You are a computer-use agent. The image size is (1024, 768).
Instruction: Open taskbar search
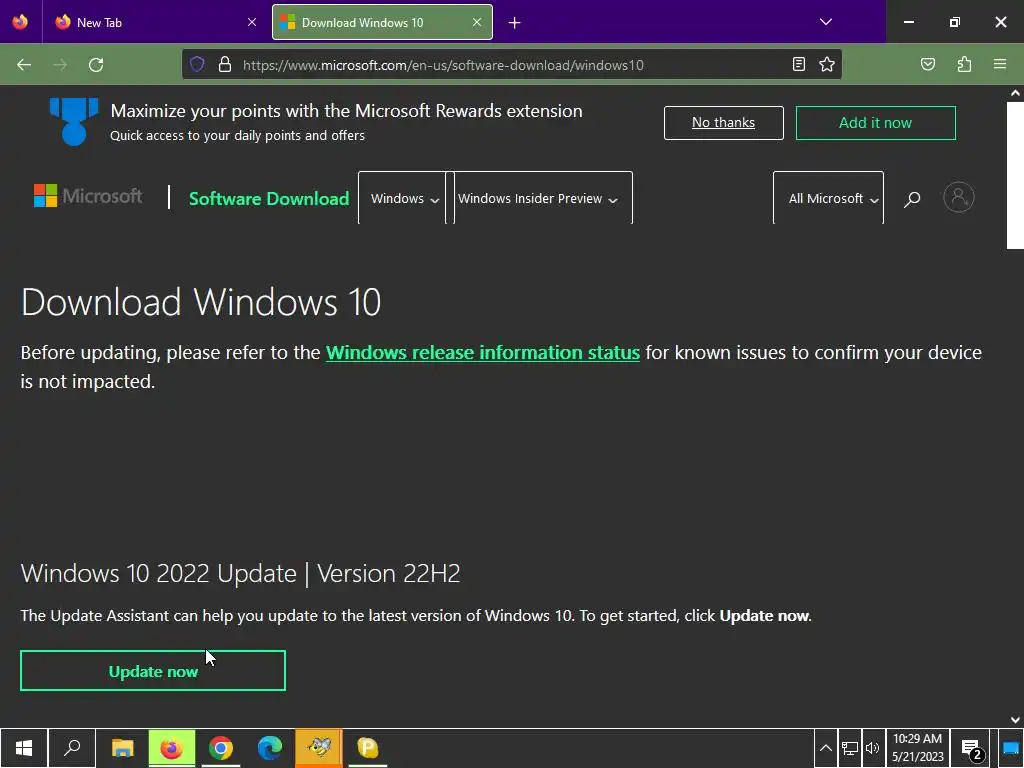[x=72, y=748]
